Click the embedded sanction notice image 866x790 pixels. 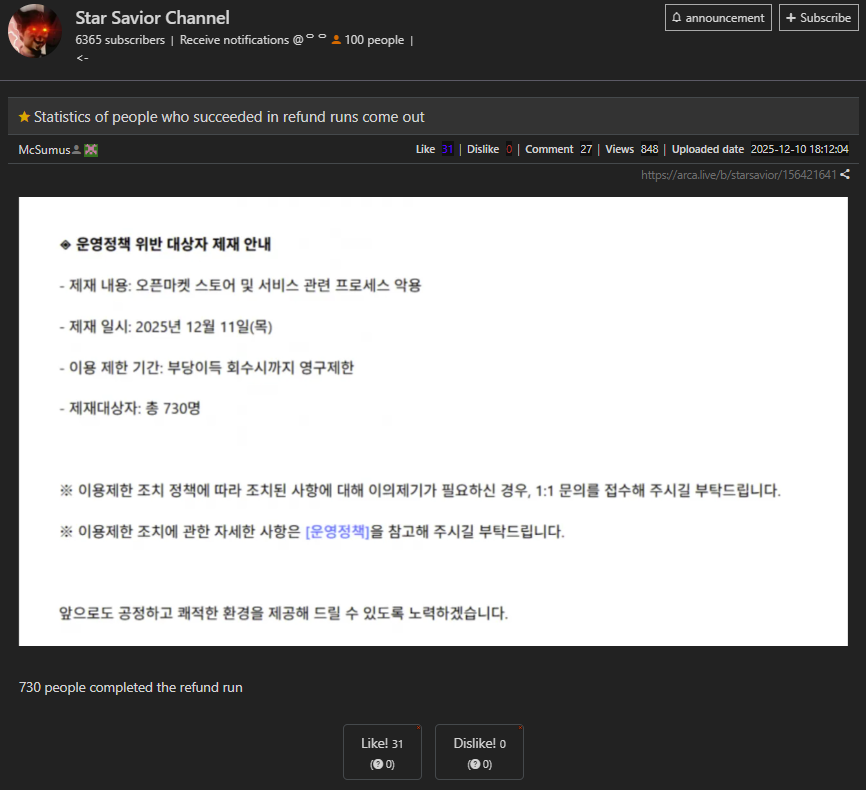433,421
